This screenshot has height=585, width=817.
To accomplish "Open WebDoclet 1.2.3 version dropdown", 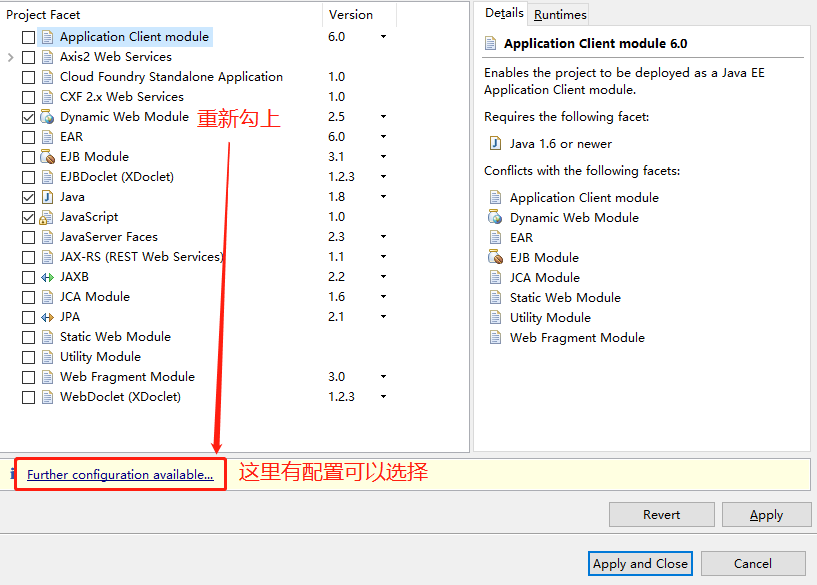I will [383, 397].
